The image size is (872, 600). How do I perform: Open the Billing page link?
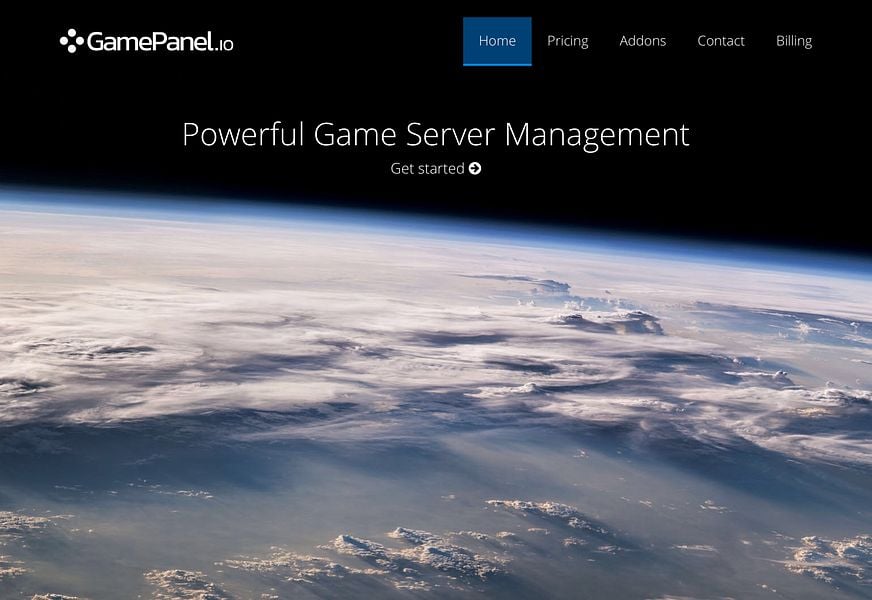pyautogui.click(x=794, y=41)
